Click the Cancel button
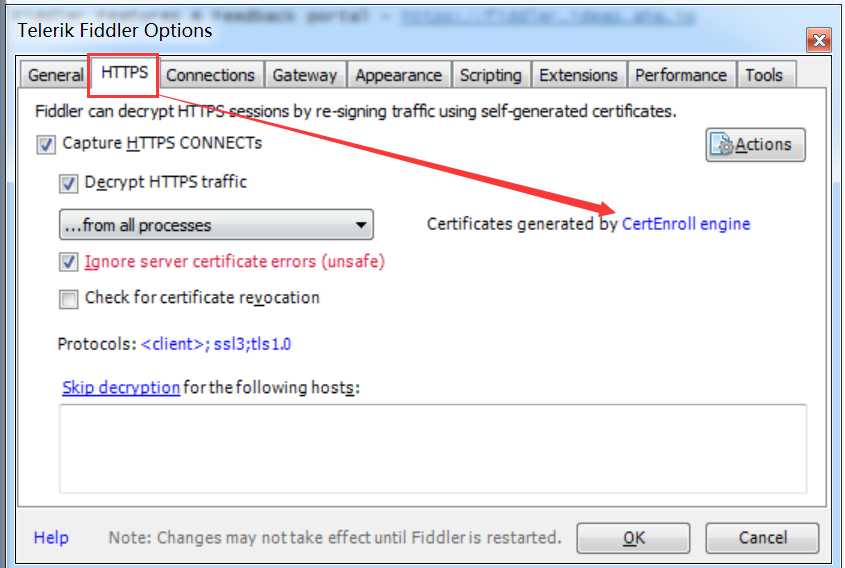This screenshot has width=845, height=568. point(763,538)
